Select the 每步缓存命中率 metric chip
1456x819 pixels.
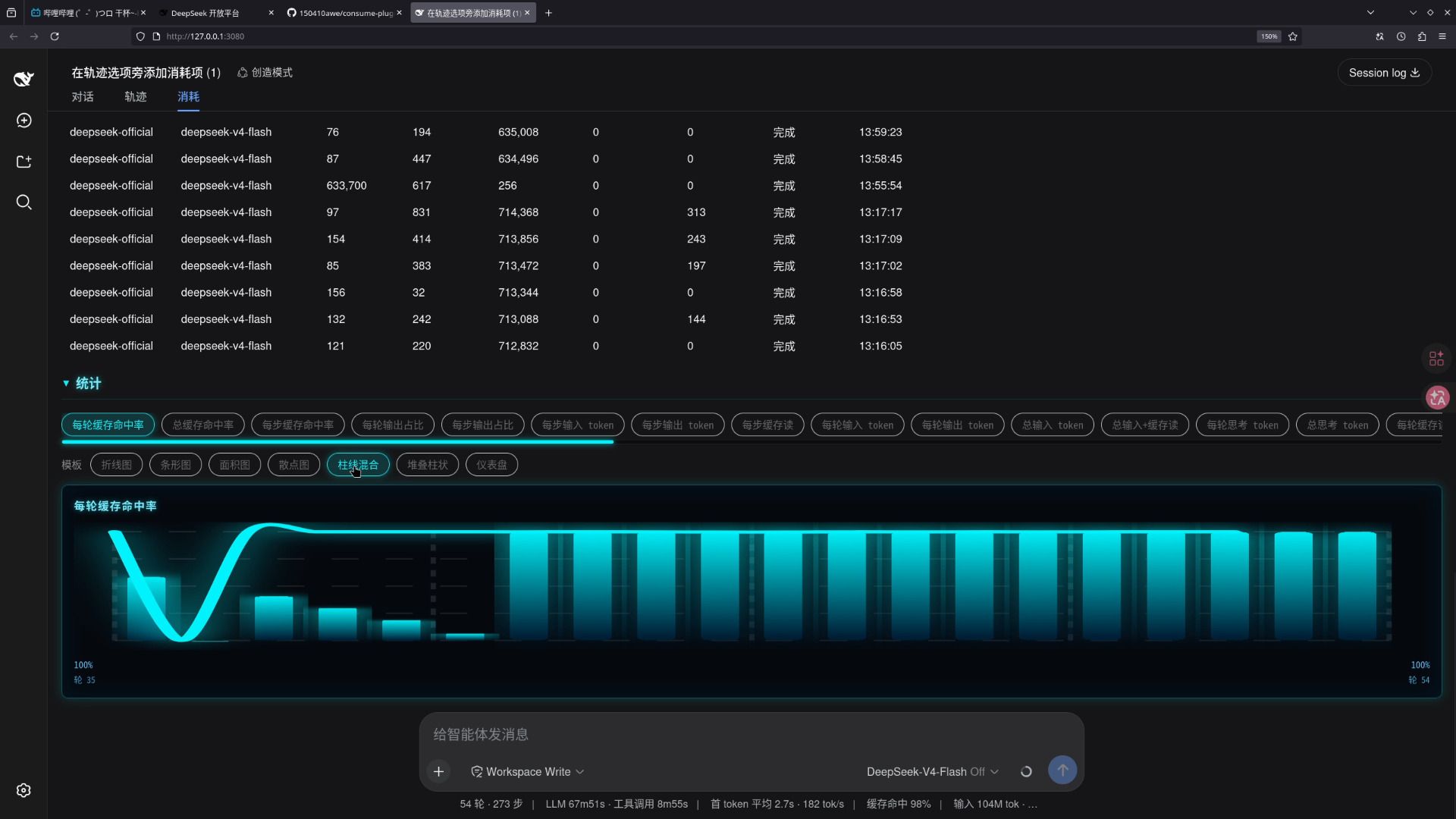[297, 425]
